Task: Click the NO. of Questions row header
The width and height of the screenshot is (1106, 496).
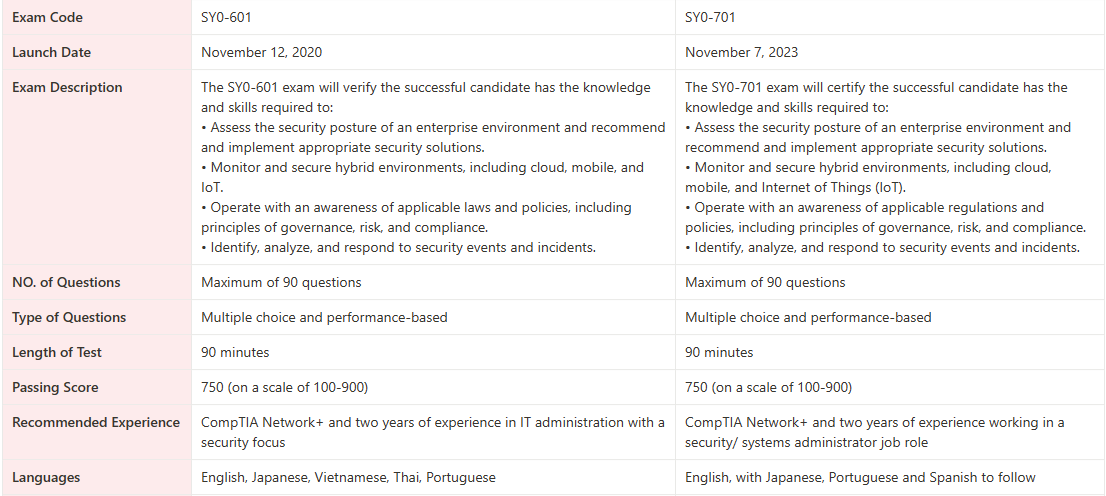Action: (x=66, y=282)
